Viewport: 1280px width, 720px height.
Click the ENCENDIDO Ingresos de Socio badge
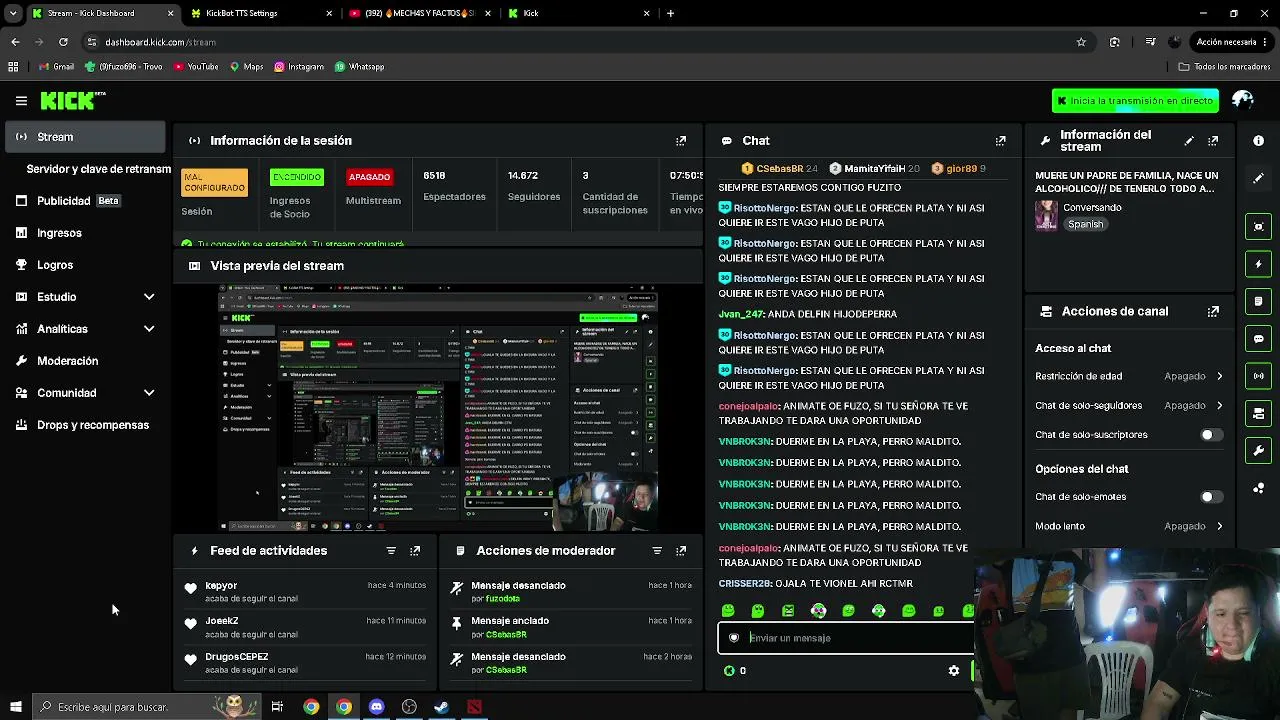(x=297, y=177)
